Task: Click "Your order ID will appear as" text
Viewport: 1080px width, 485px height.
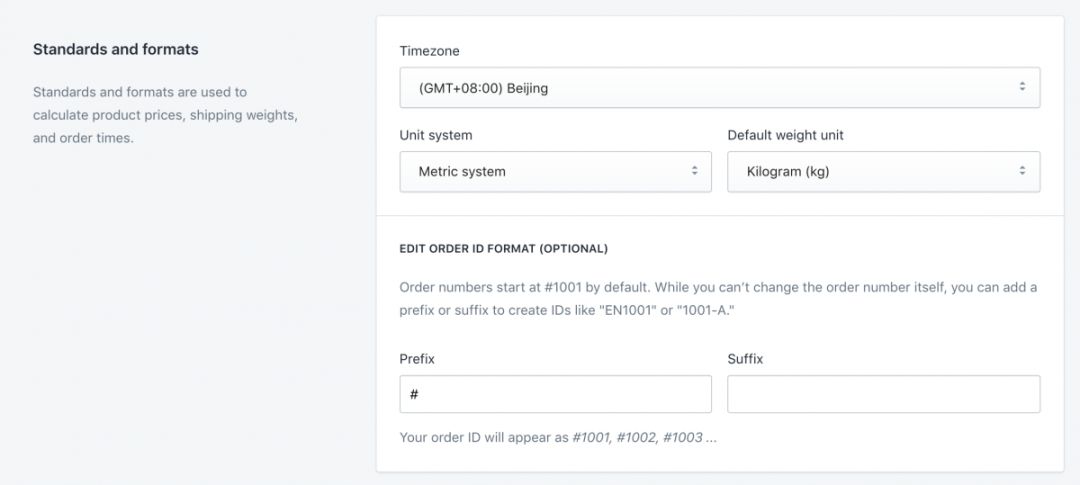Action: tap(484, 437)
